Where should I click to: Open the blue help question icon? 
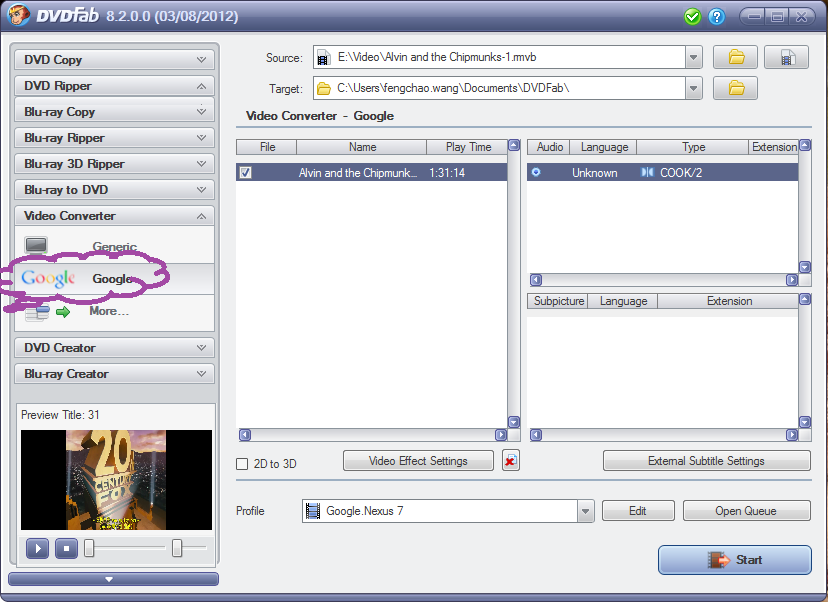tap(717, 17)
